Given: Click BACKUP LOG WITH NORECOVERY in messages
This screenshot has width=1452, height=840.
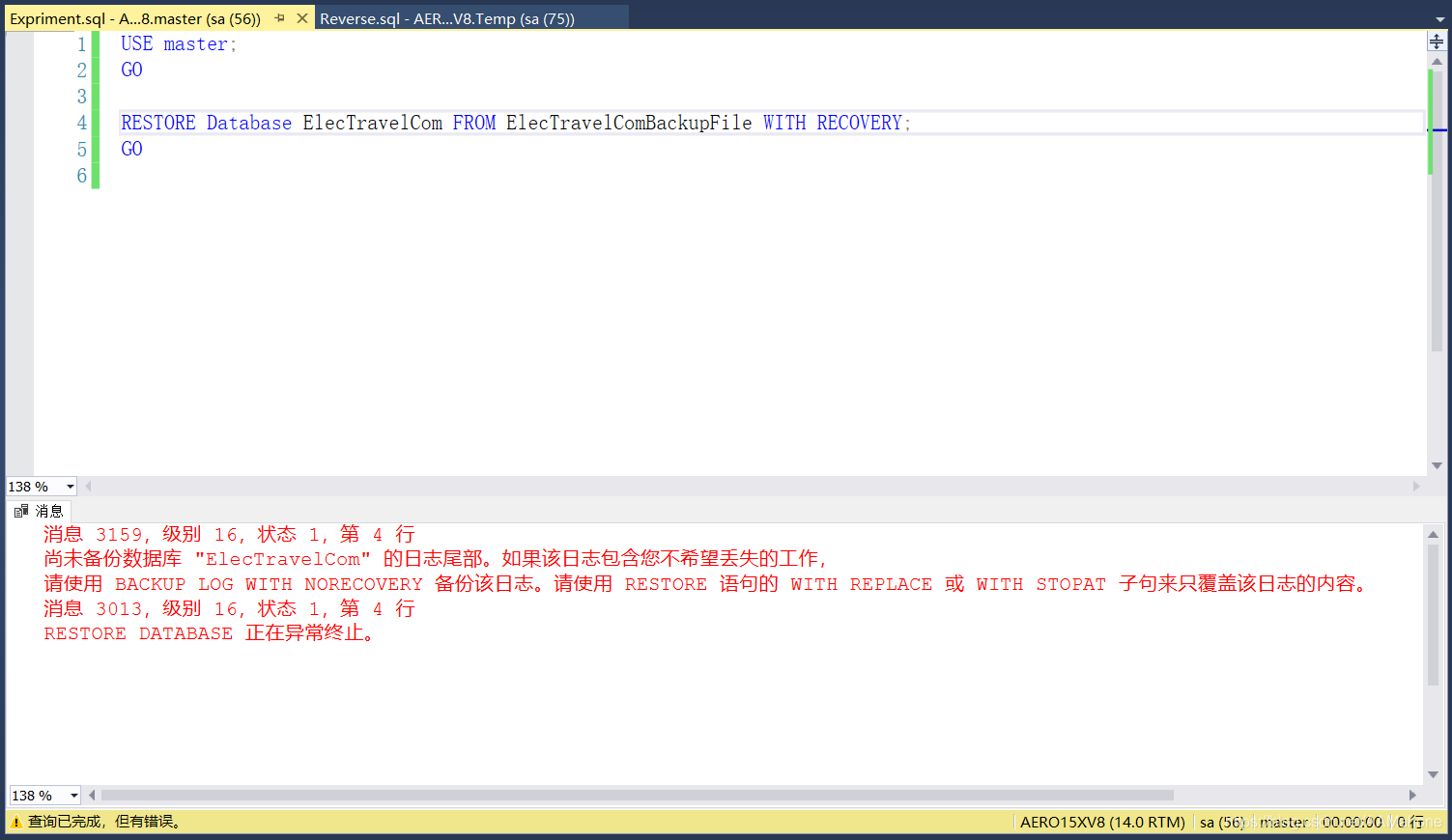Looking at the screenshot, I should click(x=269, y=584).
